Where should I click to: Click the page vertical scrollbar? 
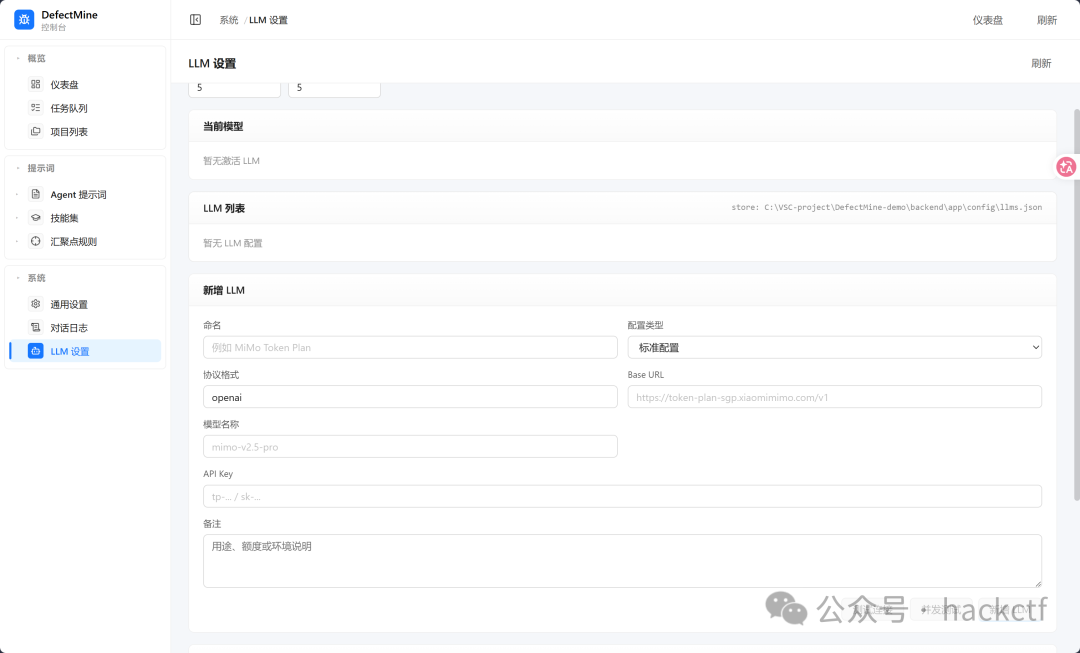1077,304
